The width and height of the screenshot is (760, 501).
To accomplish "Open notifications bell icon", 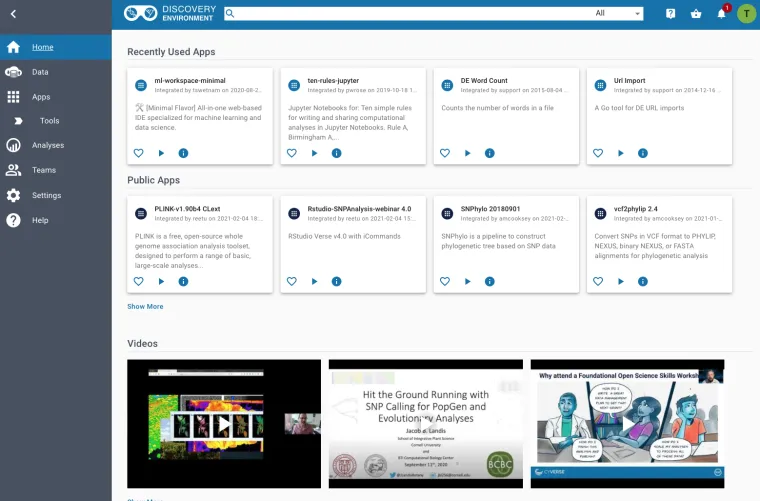I will (x=721, y=14).
